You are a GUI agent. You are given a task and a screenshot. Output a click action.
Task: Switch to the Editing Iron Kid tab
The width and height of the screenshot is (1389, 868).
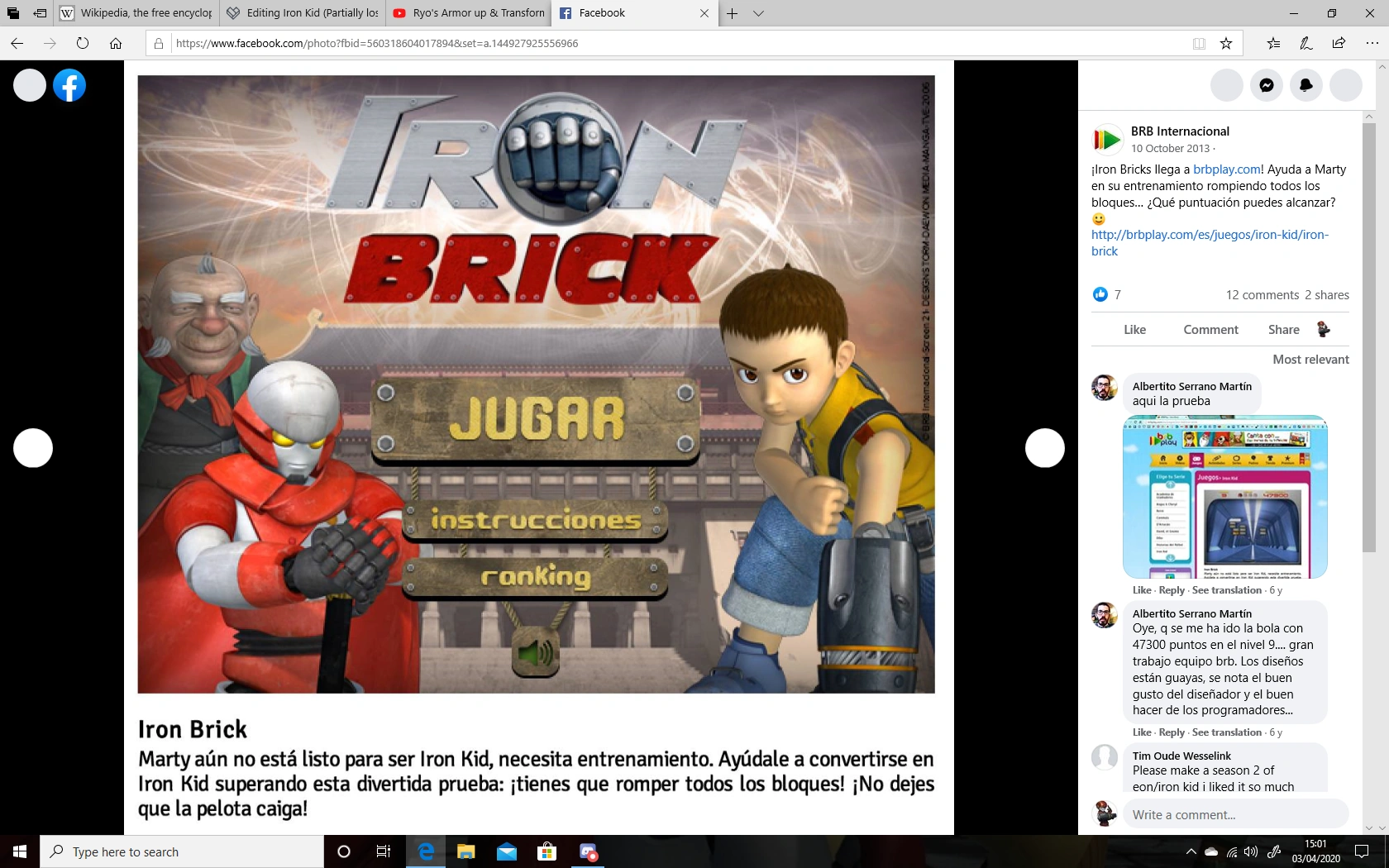coord(303,13)
